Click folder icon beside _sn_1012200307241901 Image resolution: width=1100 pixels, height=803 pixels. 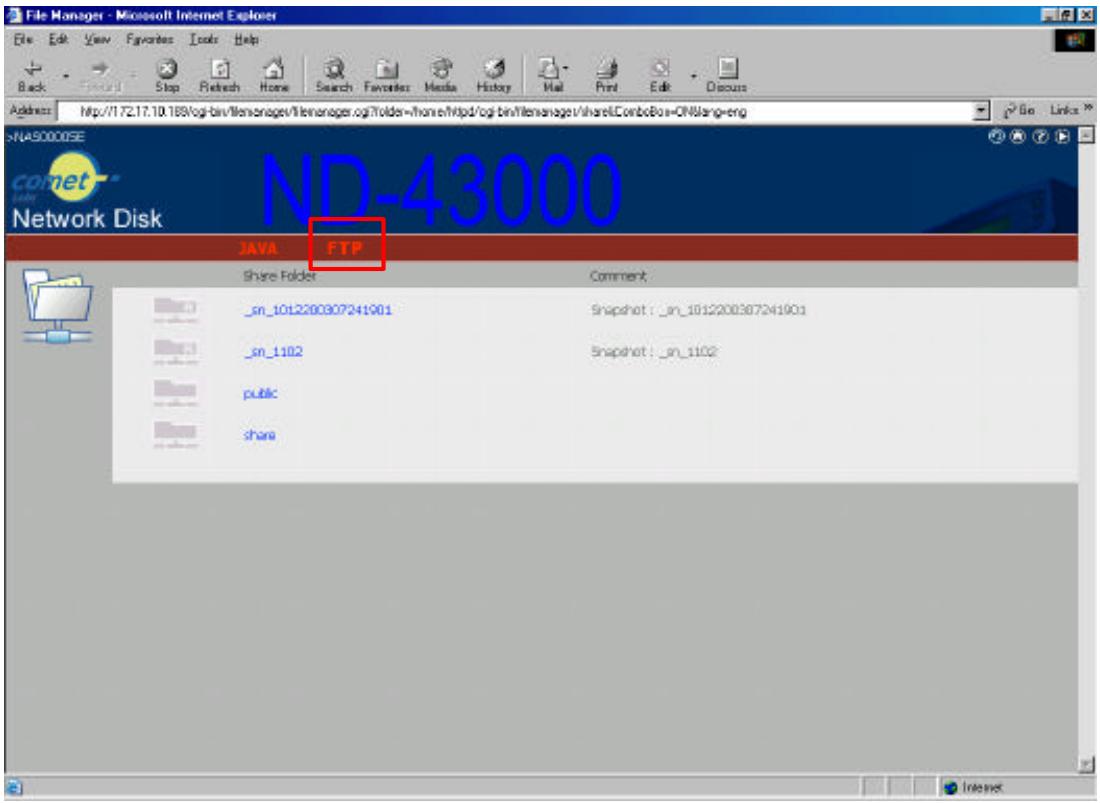(x=175, y=310)
